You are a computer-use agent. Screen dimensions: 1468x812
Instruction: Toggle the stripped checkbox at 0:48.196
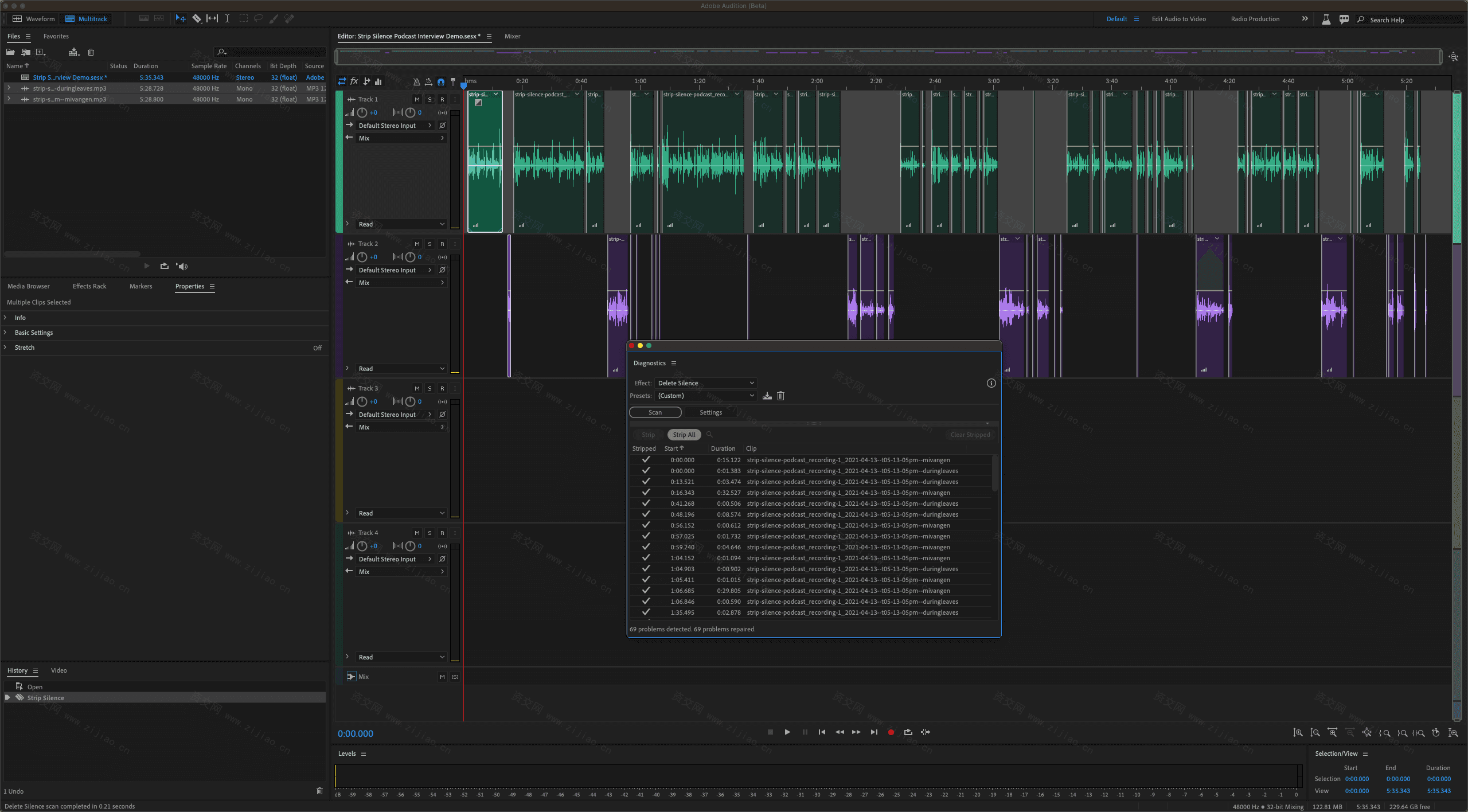tap(645, 514)
